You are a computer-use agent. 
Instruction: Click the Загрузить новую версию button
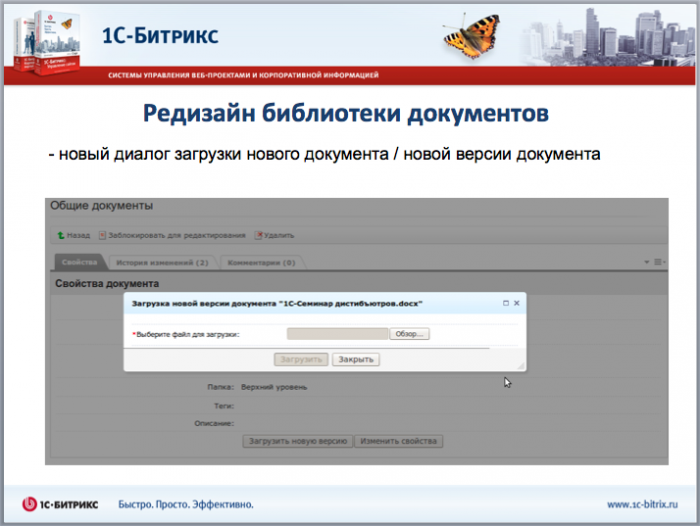point(298,441)
